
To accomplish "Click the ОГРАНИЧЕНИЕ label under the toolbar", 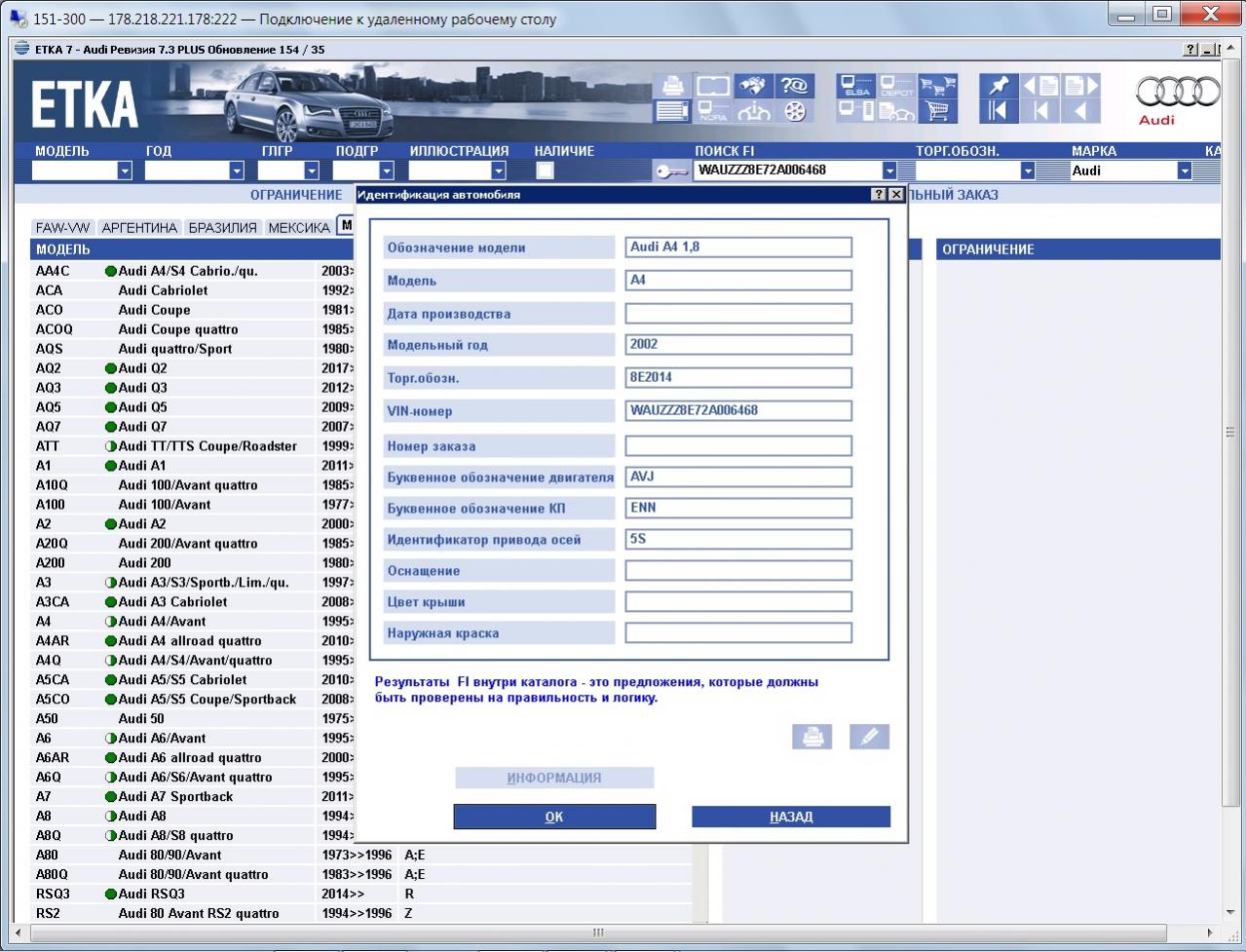I will click(x=296, y=195).
